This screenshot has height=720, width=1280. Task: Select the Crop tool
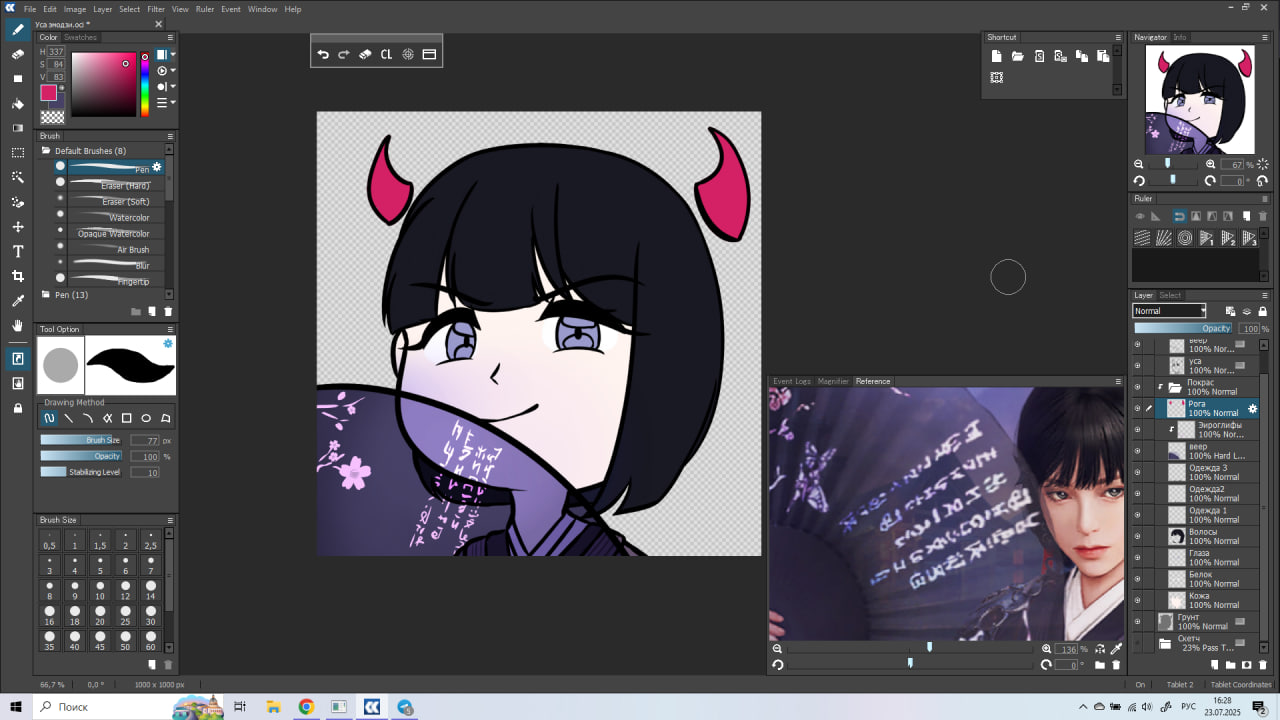[18, 276]
